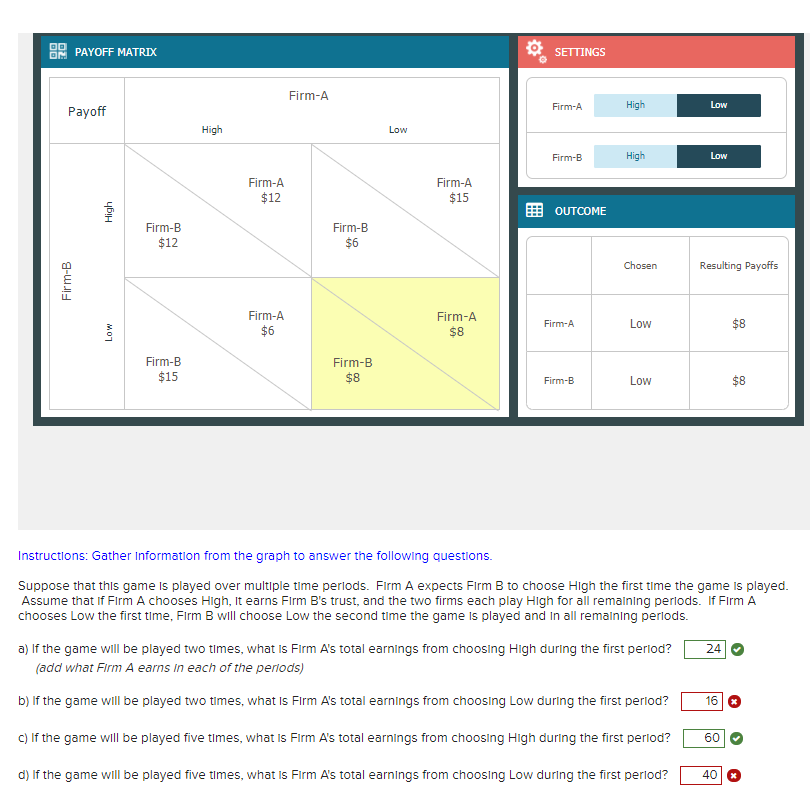Click the green checkmark beside answer 24
This screenshot has width=810, height=805.
pos(739,649)
